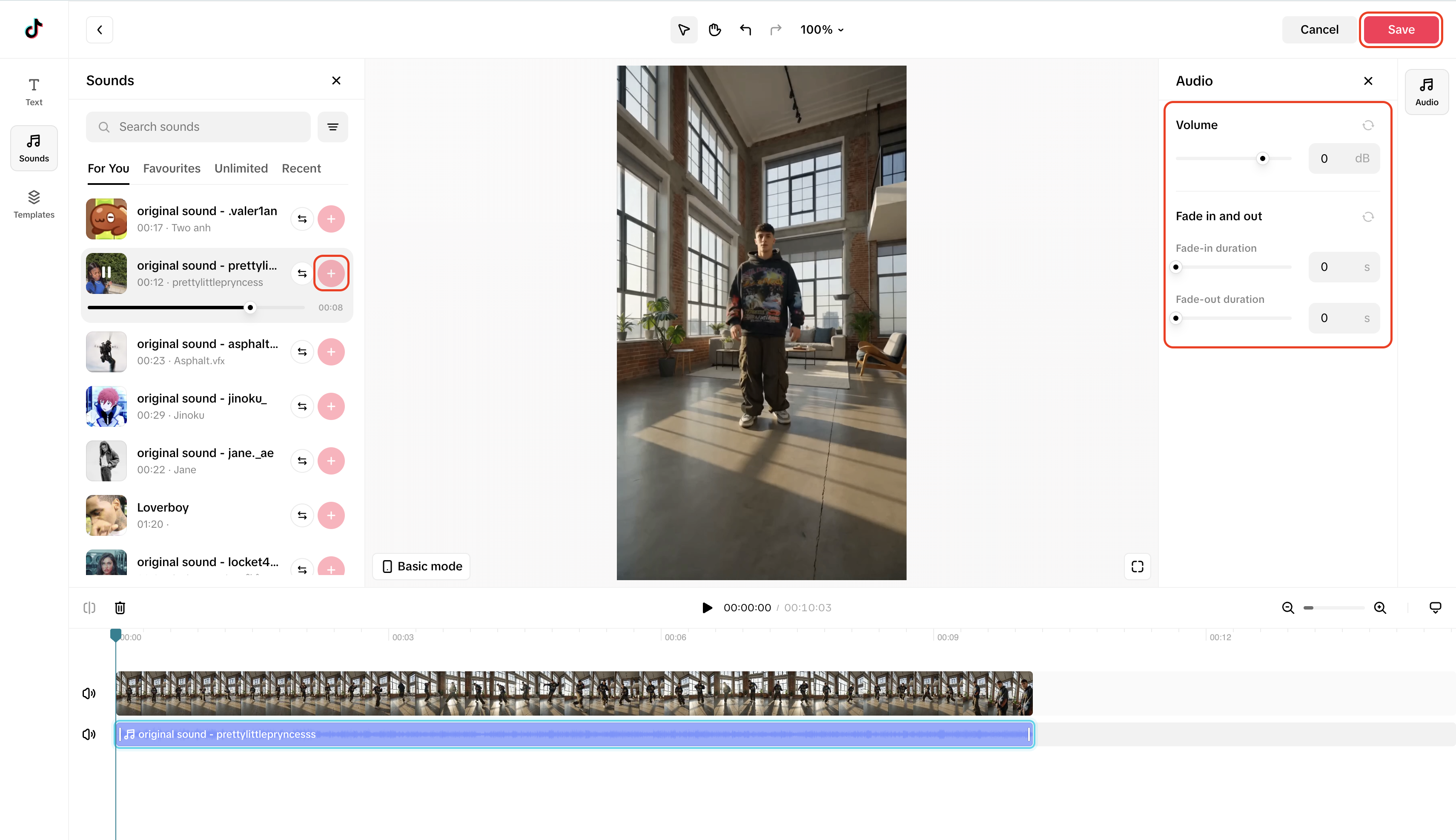Add jinoku_ sound to timeline
Image resolution: width=1456 pixels, height=840 pixels.
(331, 407)
